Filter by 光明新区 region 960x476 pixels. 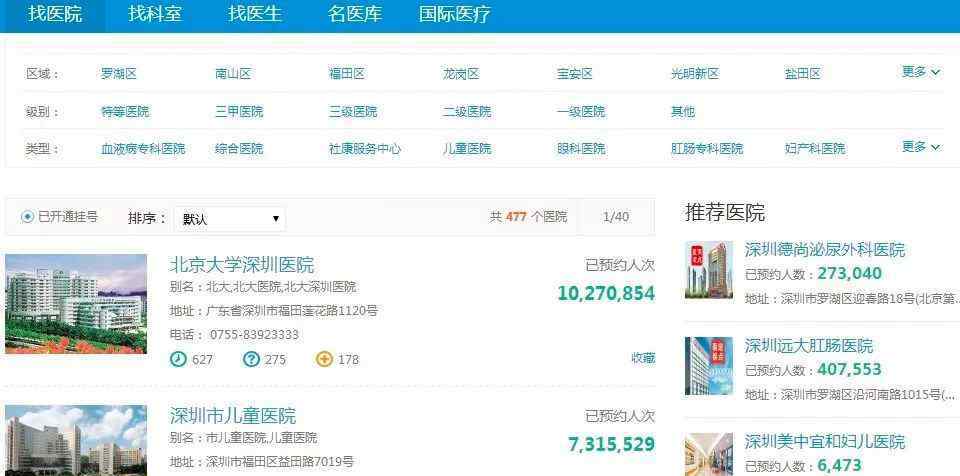coord(695,74)
